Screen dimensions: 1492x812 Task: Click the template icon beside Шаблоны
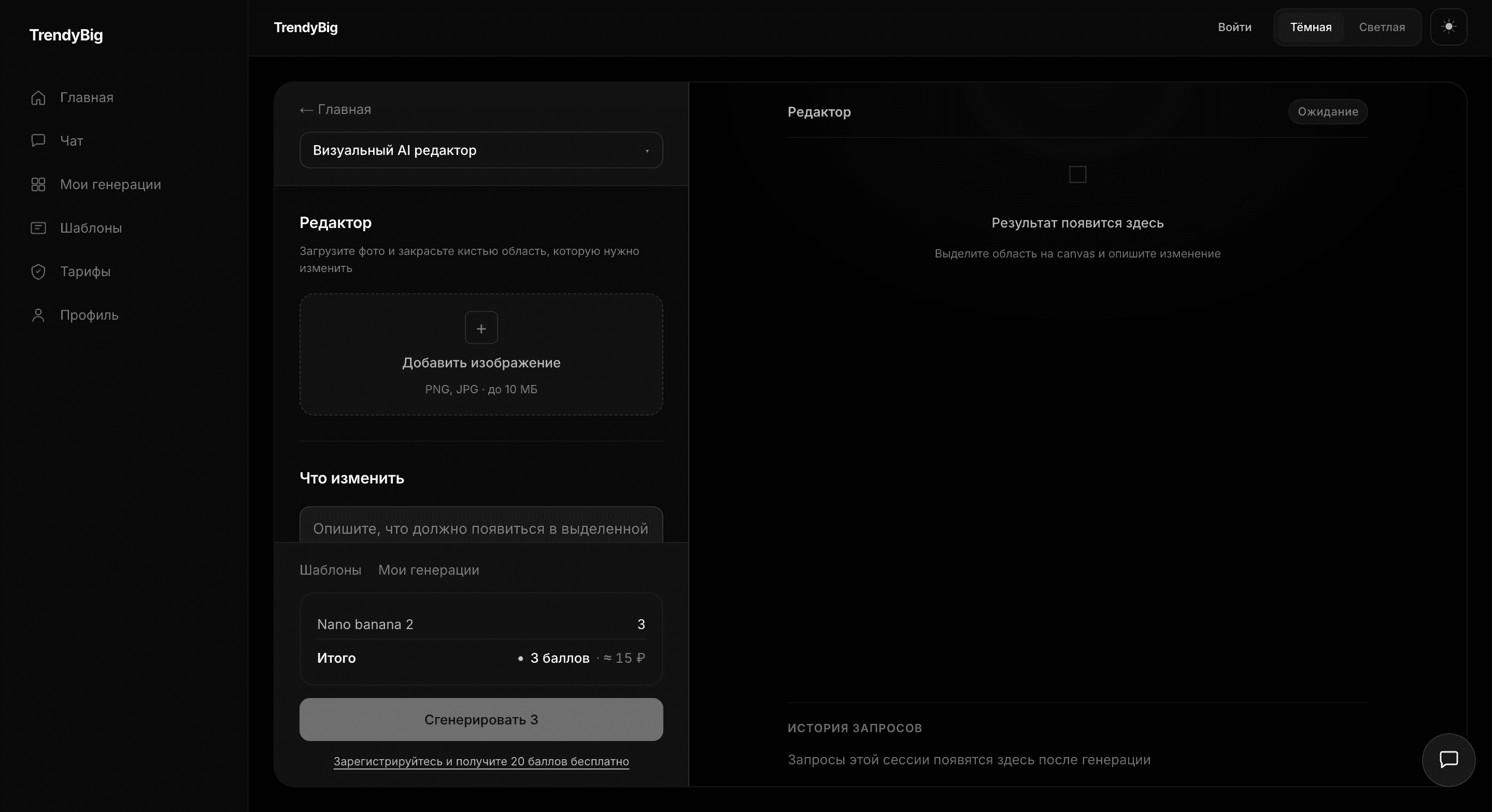pos(38,228)
